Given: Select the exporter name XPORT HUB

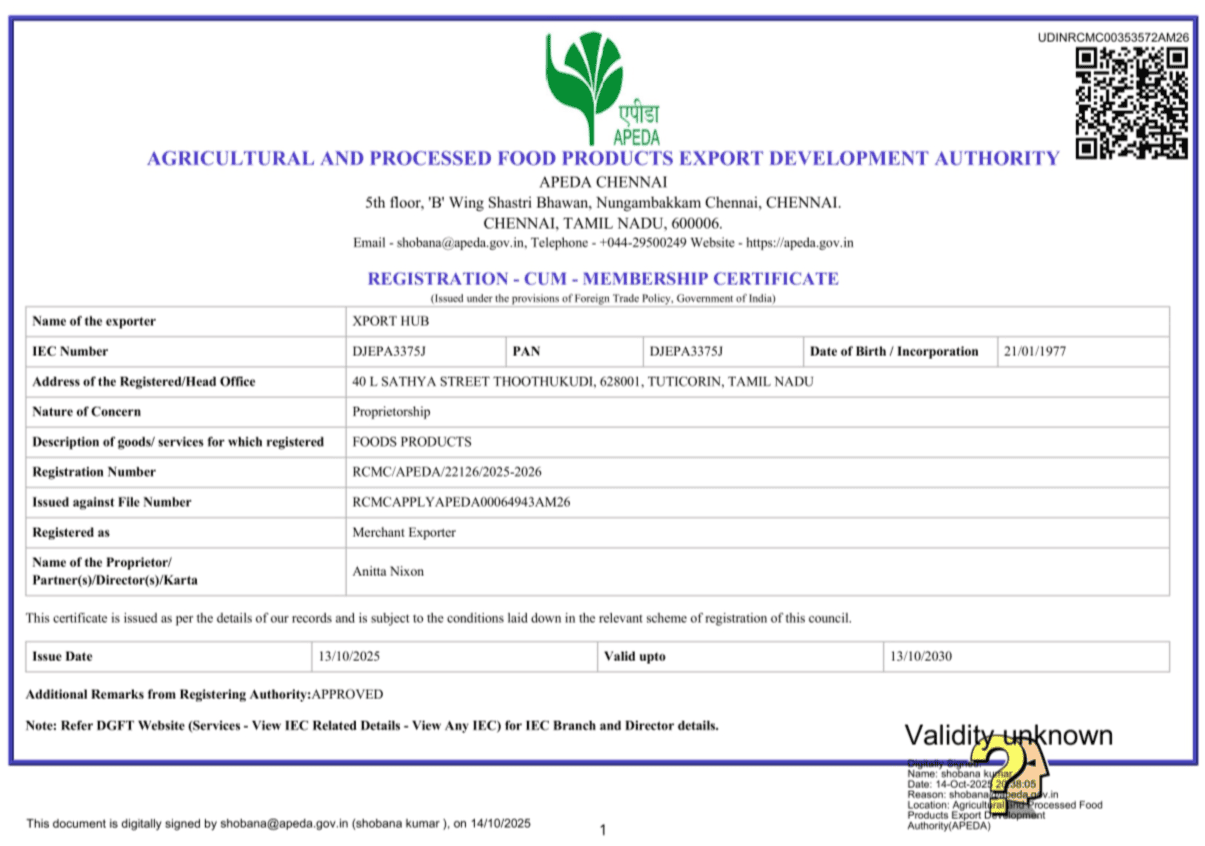Looking at the screenshot, I should (377, 322).
